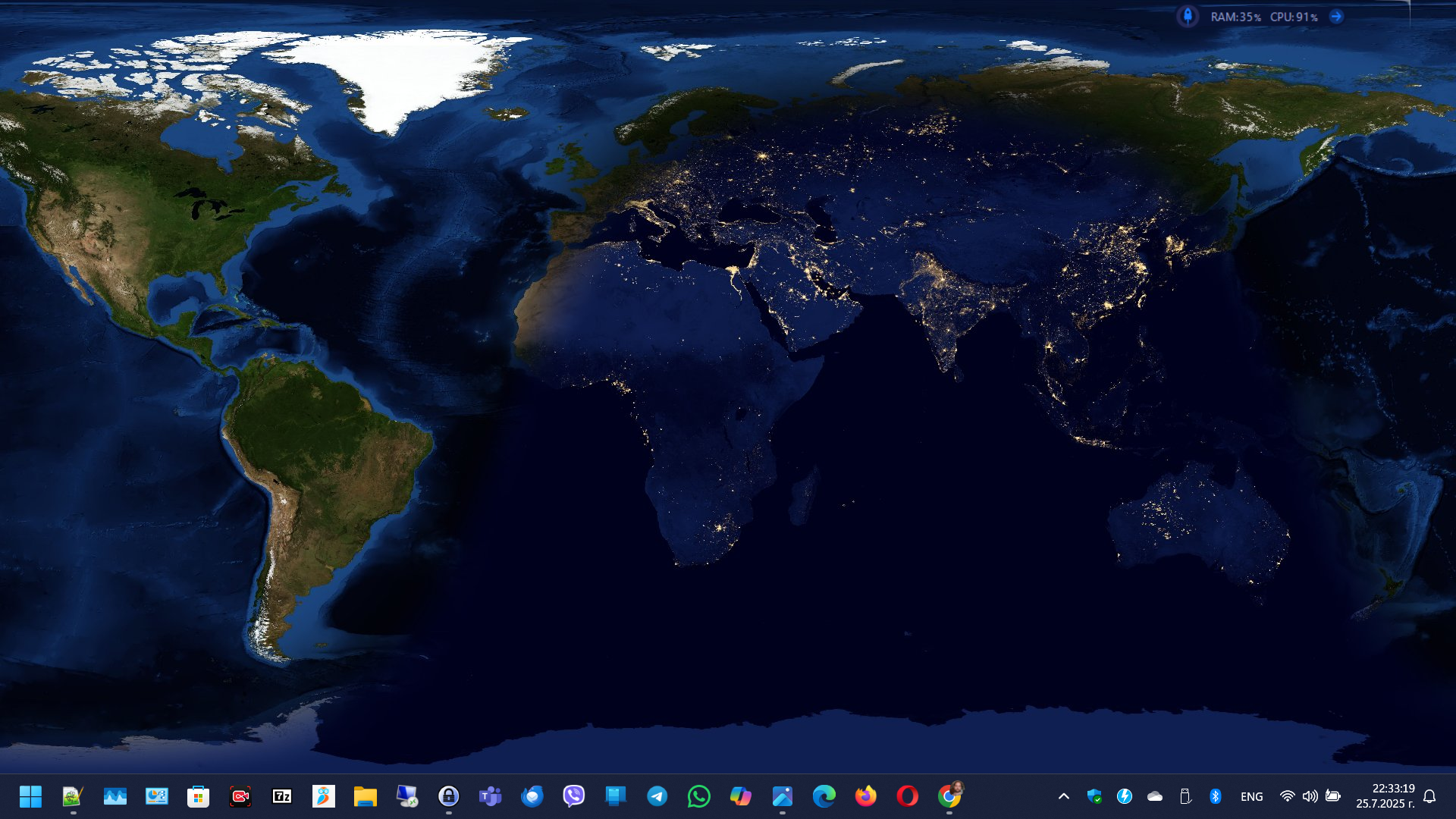Open Bluetooth tray icon
Image resolution: width=1456 pixels, height=819 pixels.
pyautogui.click(x=1215, y=796)
